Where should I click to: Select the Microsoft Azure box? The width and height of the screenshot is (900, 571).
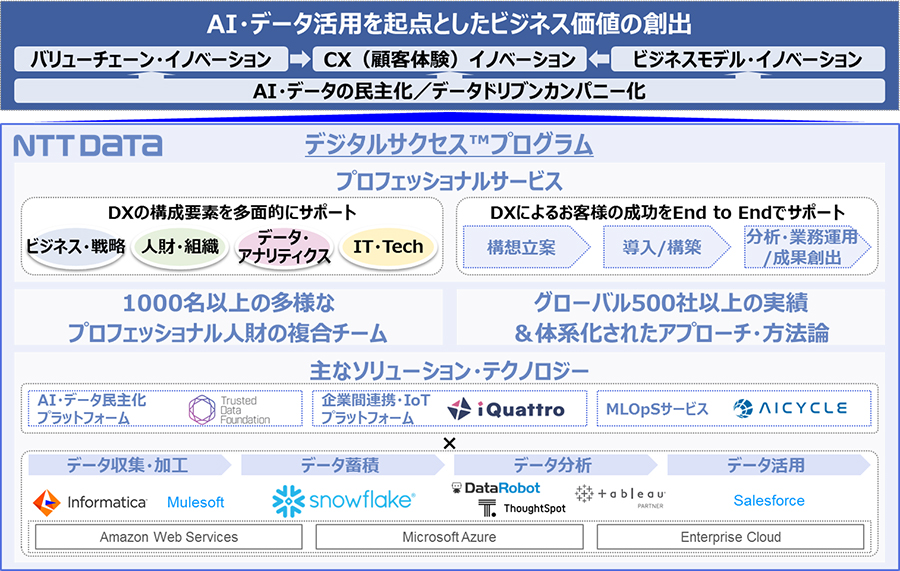[449, 537]
